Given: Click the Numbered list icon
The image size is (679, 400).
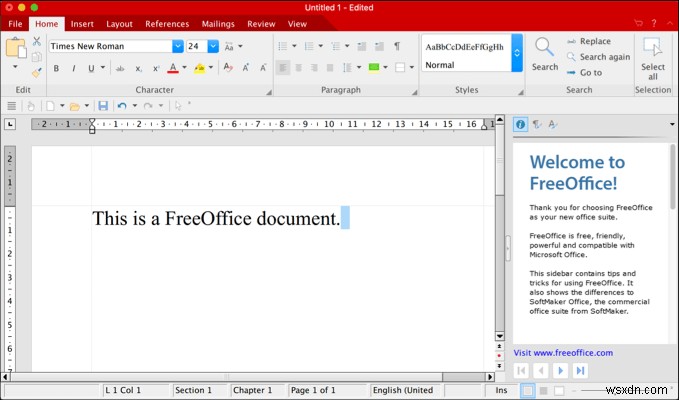Looking at the screenshot, I should coord(309,46).
